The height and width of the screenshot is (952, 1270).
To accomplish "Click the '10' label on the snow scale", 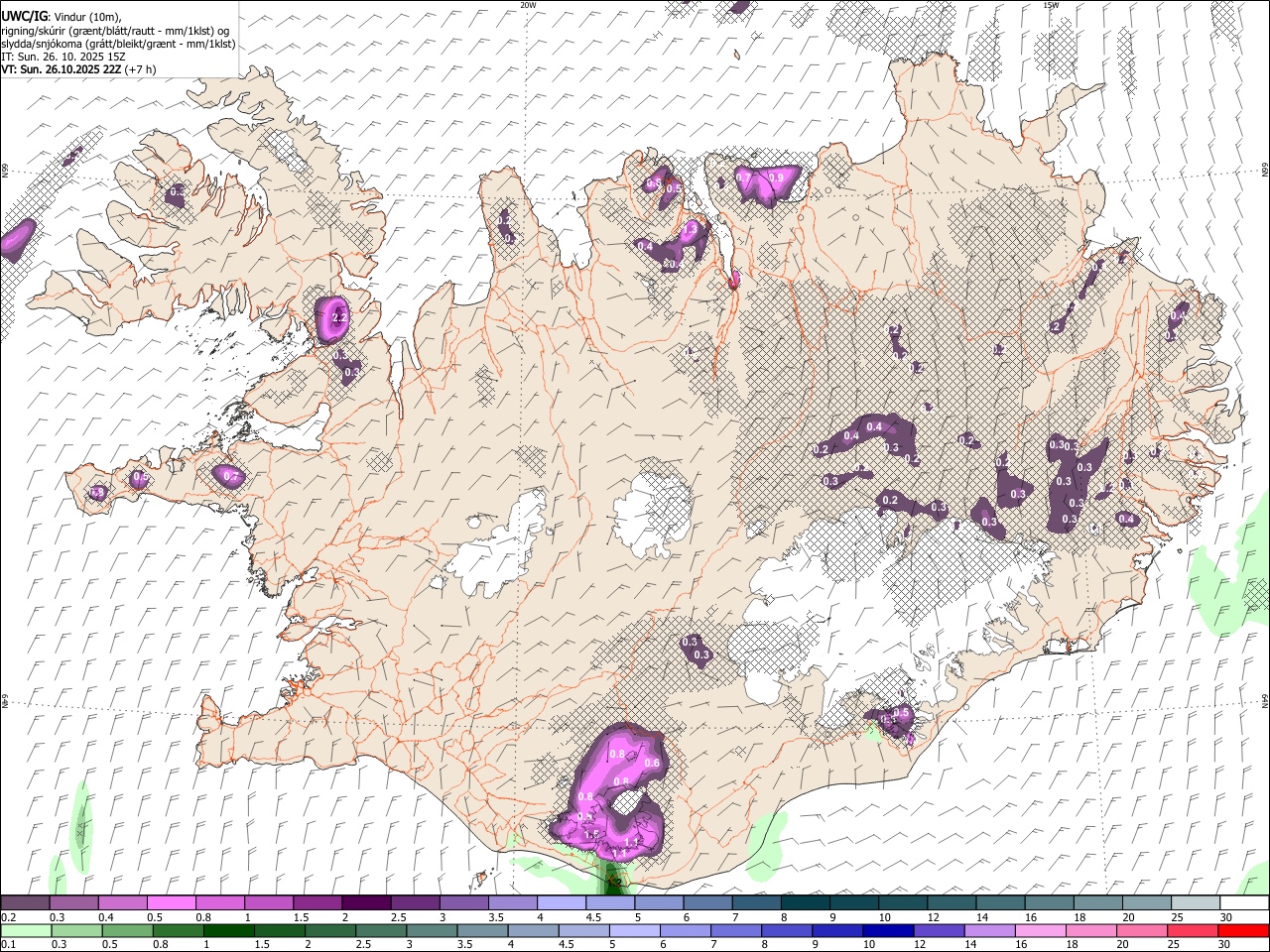I will point(885,917).
